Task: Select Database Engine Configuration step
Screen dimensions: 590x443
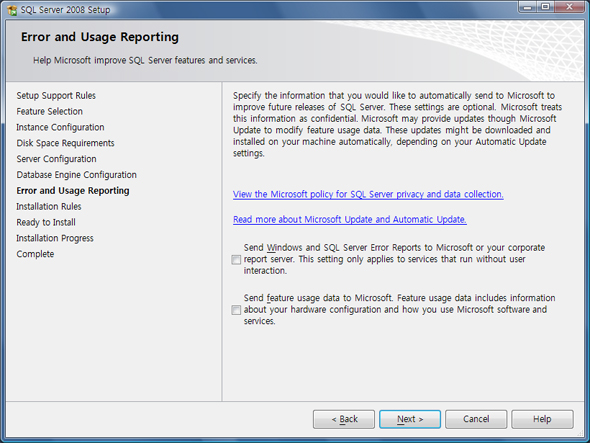Action: [76, 175]
